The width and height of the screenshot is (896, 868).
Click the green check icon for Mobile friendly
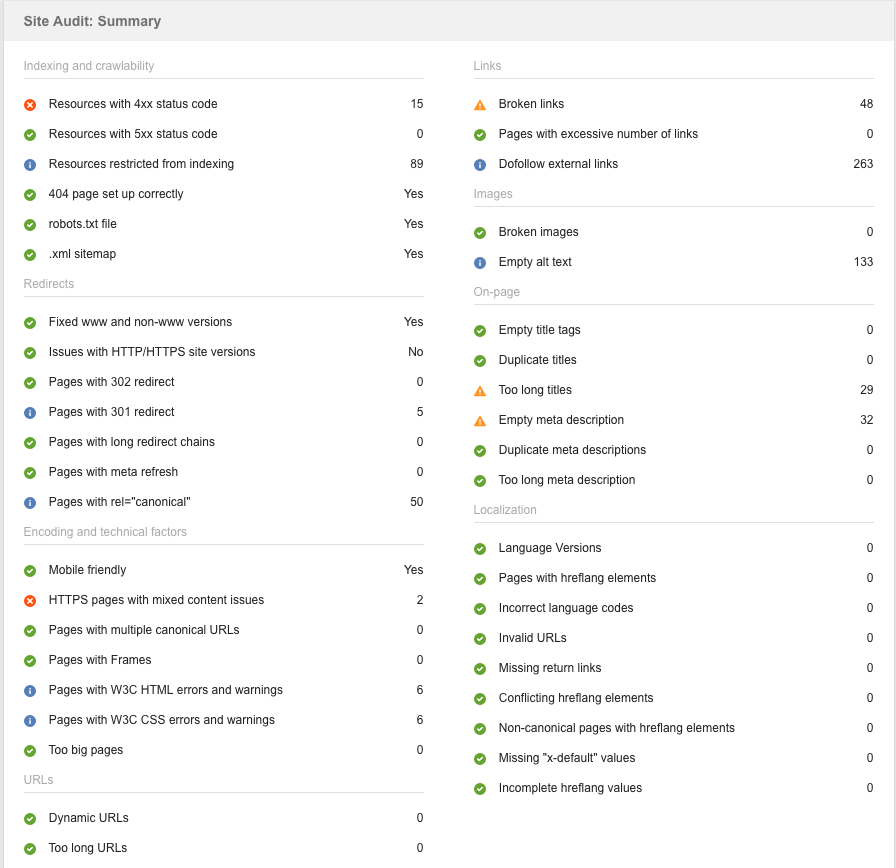pyautogui.click(x=29, y=570)
